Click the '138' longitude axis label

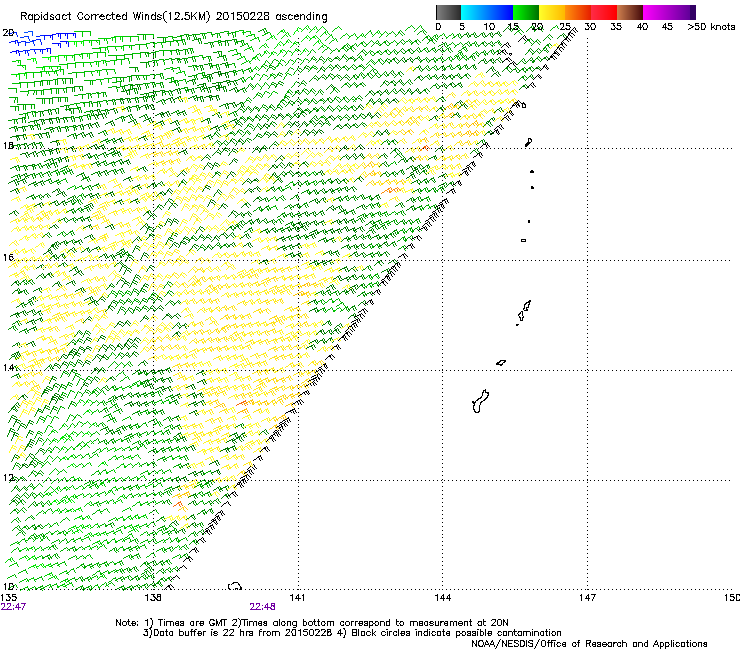[153, 598]
